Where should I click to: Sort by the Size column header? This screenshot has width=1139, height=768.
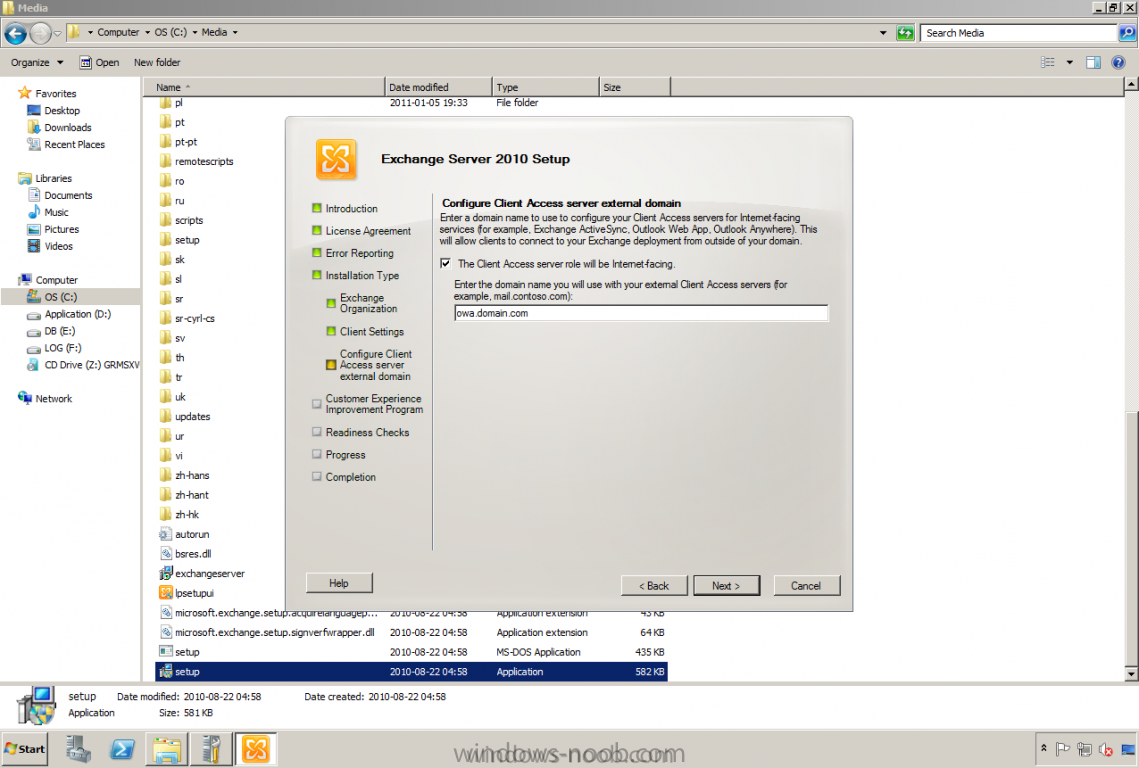click(635, 87)
